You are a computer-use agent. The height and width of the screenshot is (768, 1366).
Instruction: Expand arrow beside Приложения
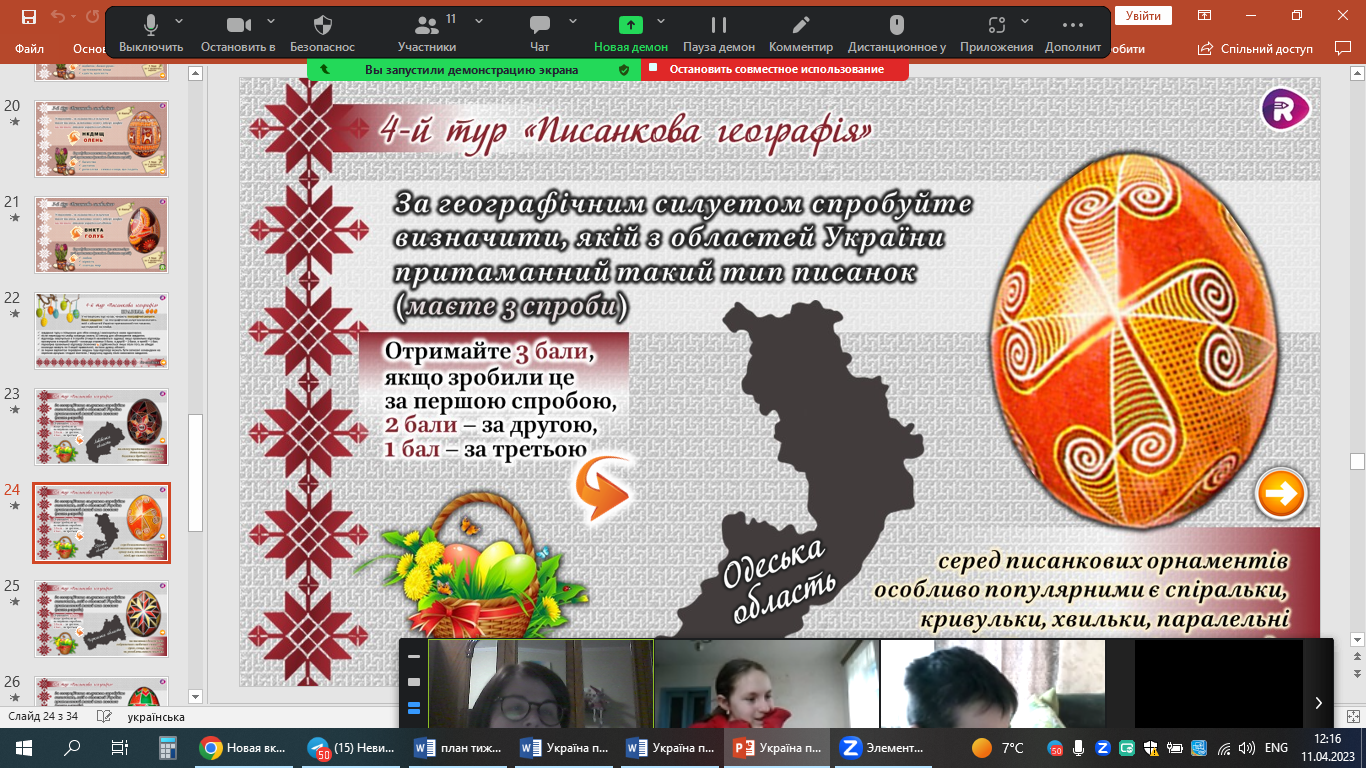pos(1023,21)
